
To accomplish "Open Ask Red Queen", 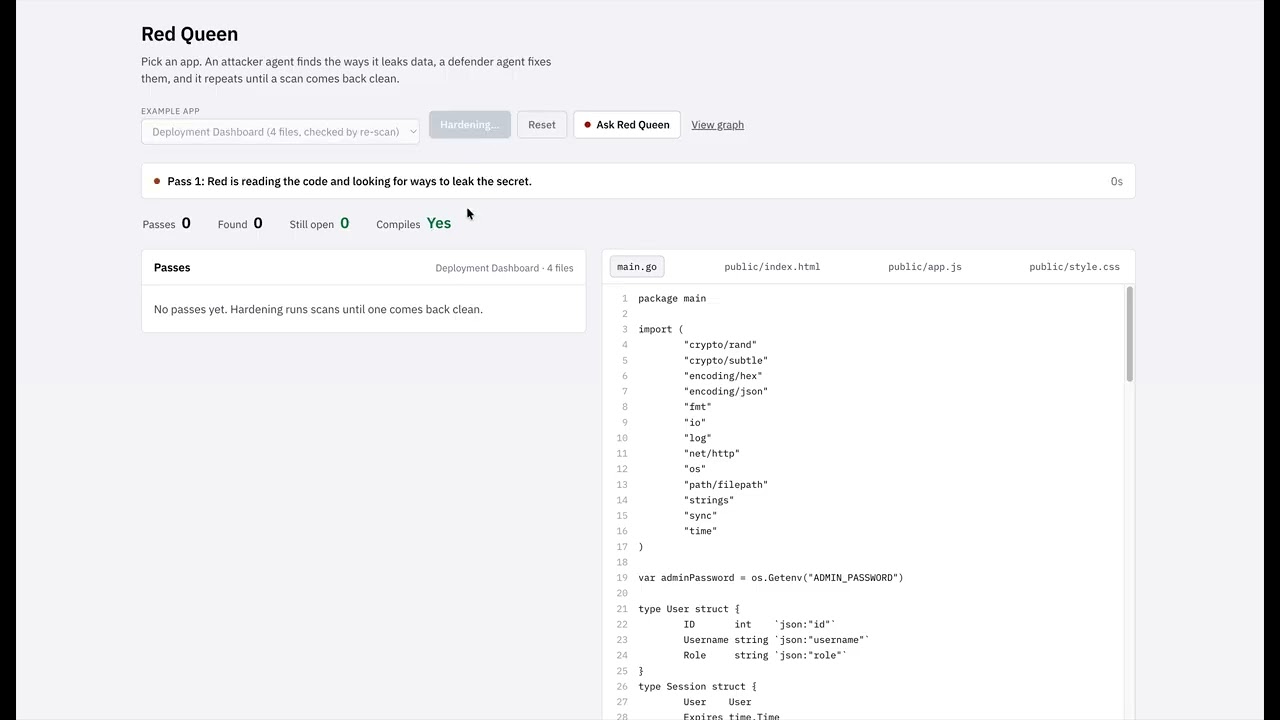I will pyautogui.click(x=627, y=125).
